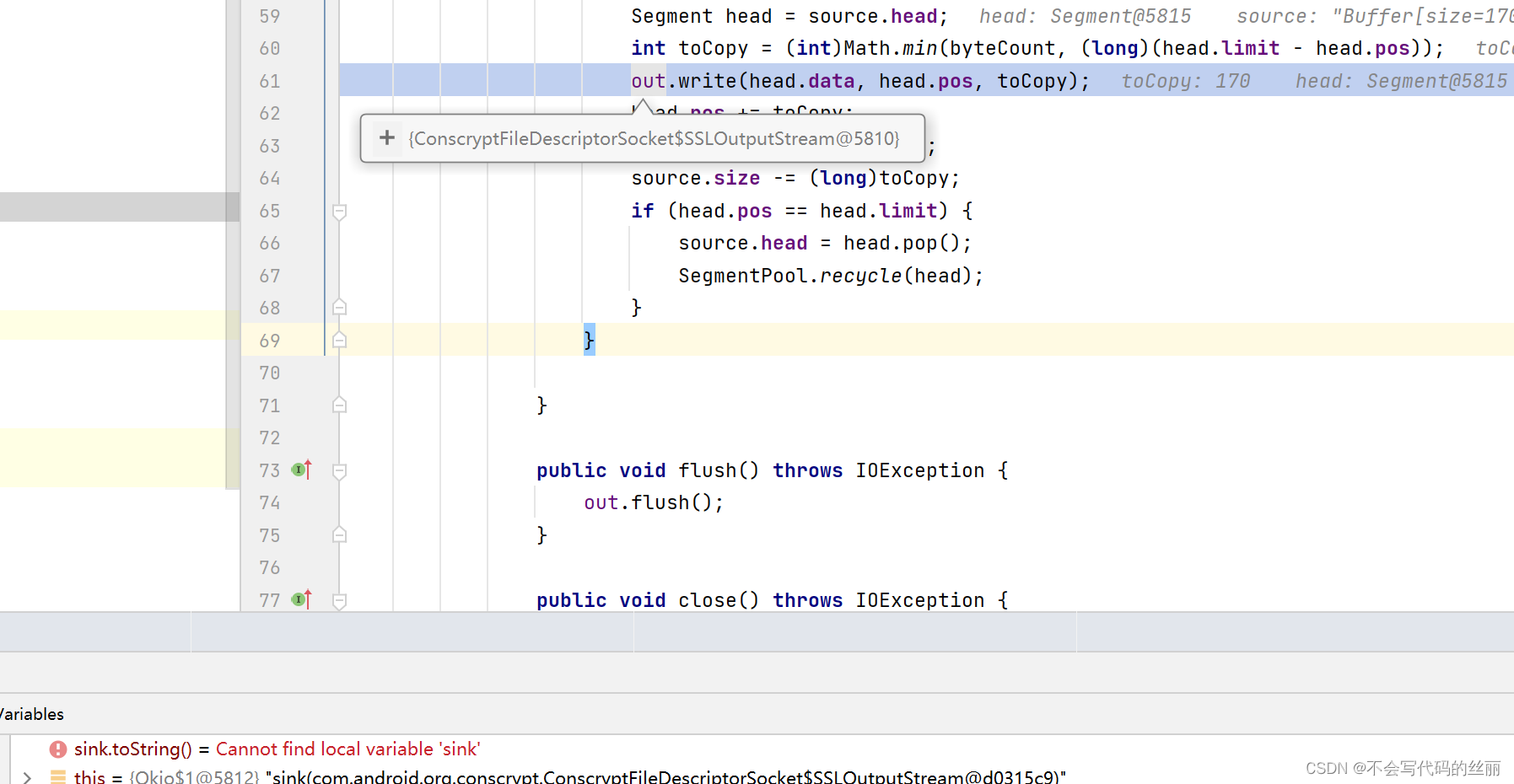
Task: Click the Variables panel header
Action: 32,714
